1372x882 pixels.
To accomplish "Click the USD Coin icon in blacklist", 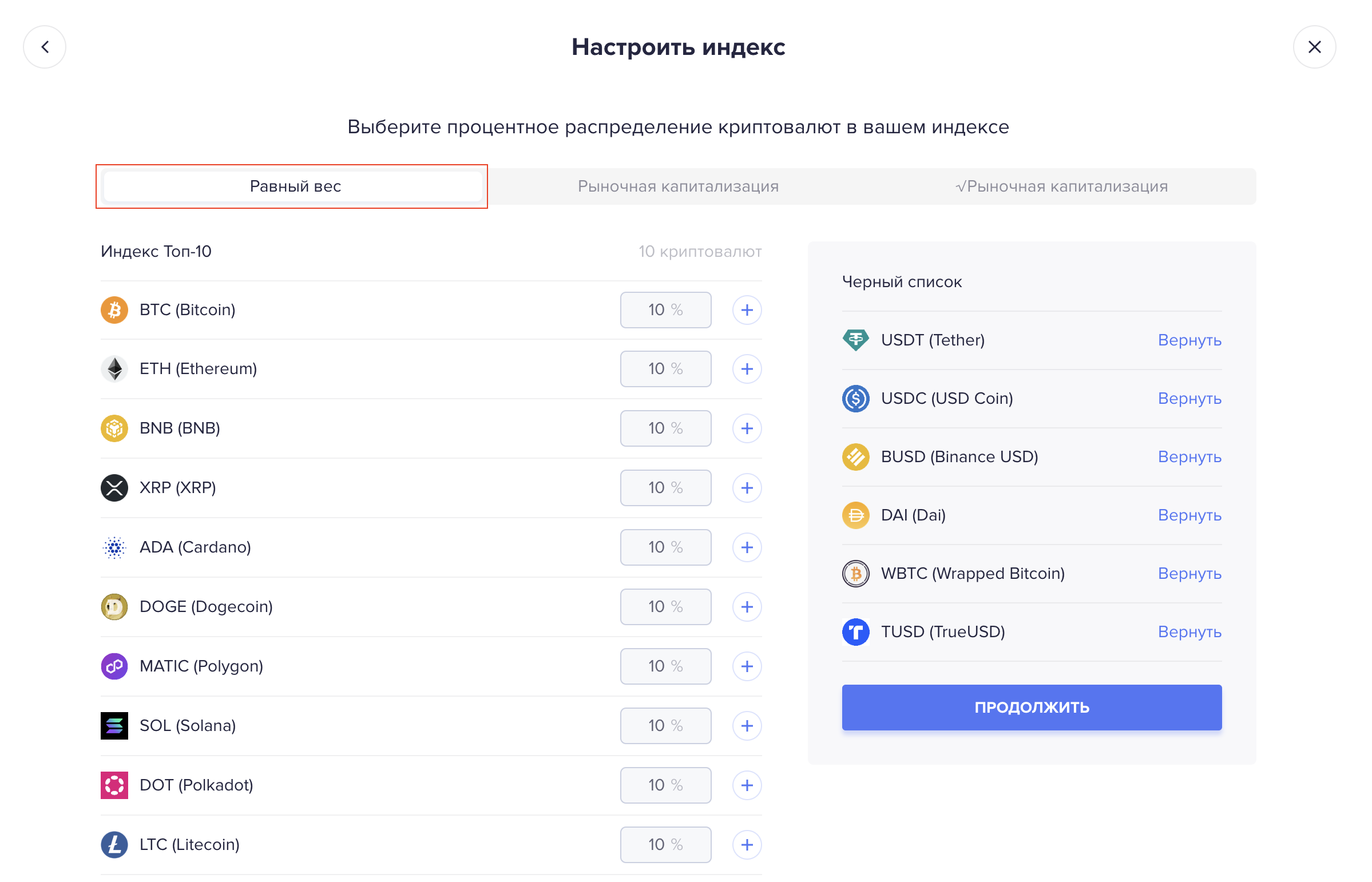I will 856,399.
